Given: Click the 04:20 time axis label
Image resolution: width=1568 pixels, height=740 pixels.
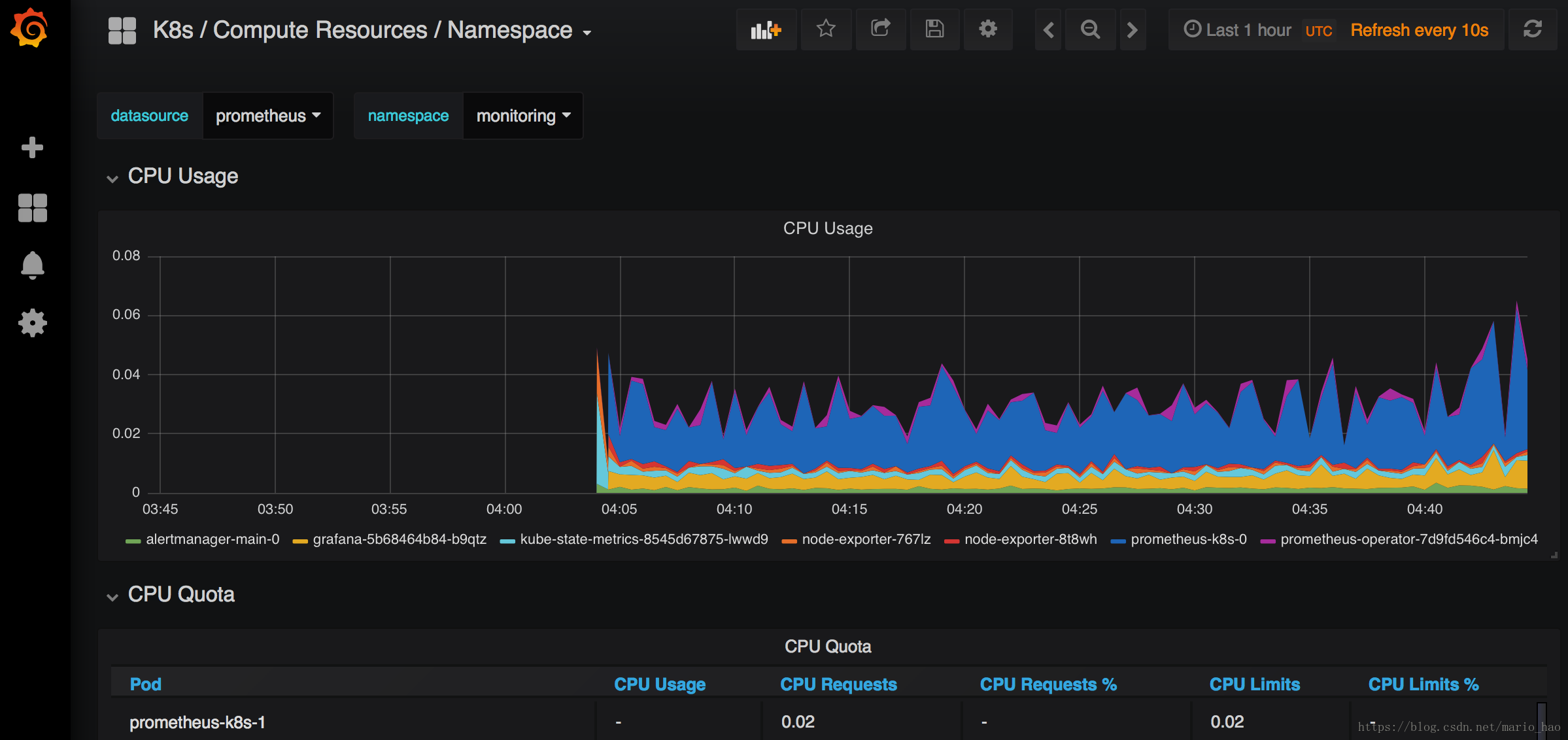Looking at the screenshot, I should tap(964, 509).
